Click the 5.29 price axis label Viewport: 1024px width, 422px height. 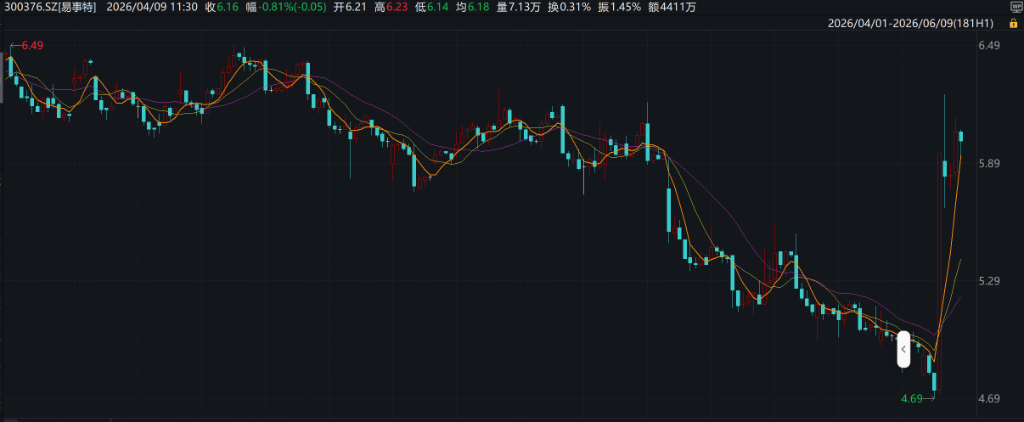coord(990,281)
